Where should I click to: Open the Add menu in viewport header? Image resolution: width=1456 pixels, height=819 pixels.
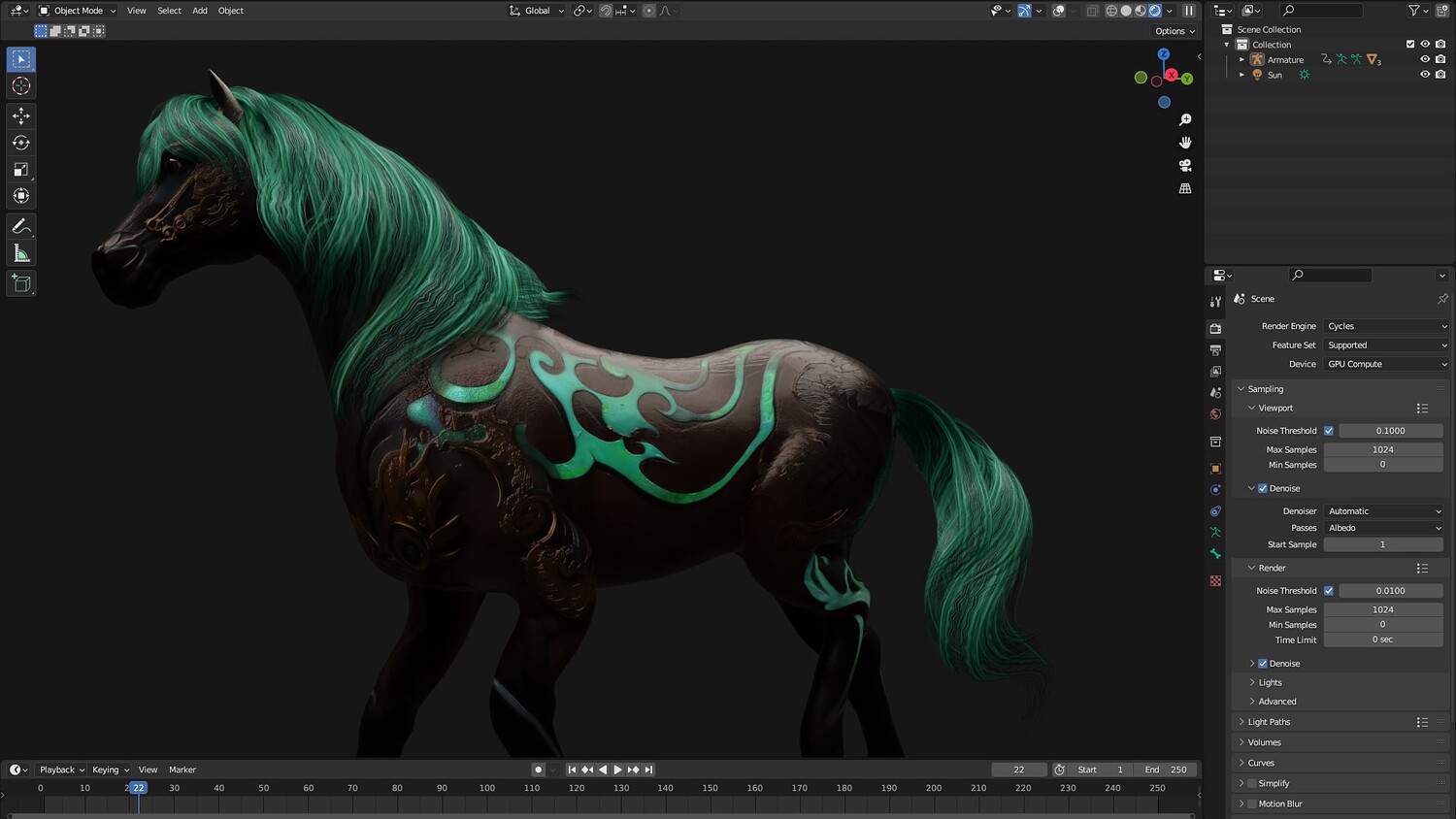(x=200, y=11)
